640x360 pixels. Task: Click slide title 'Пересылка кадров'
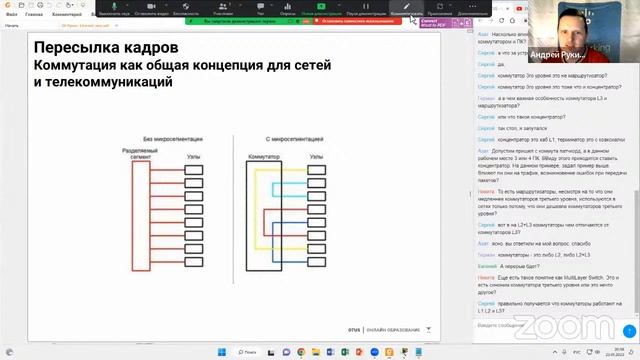coord(106,47)
